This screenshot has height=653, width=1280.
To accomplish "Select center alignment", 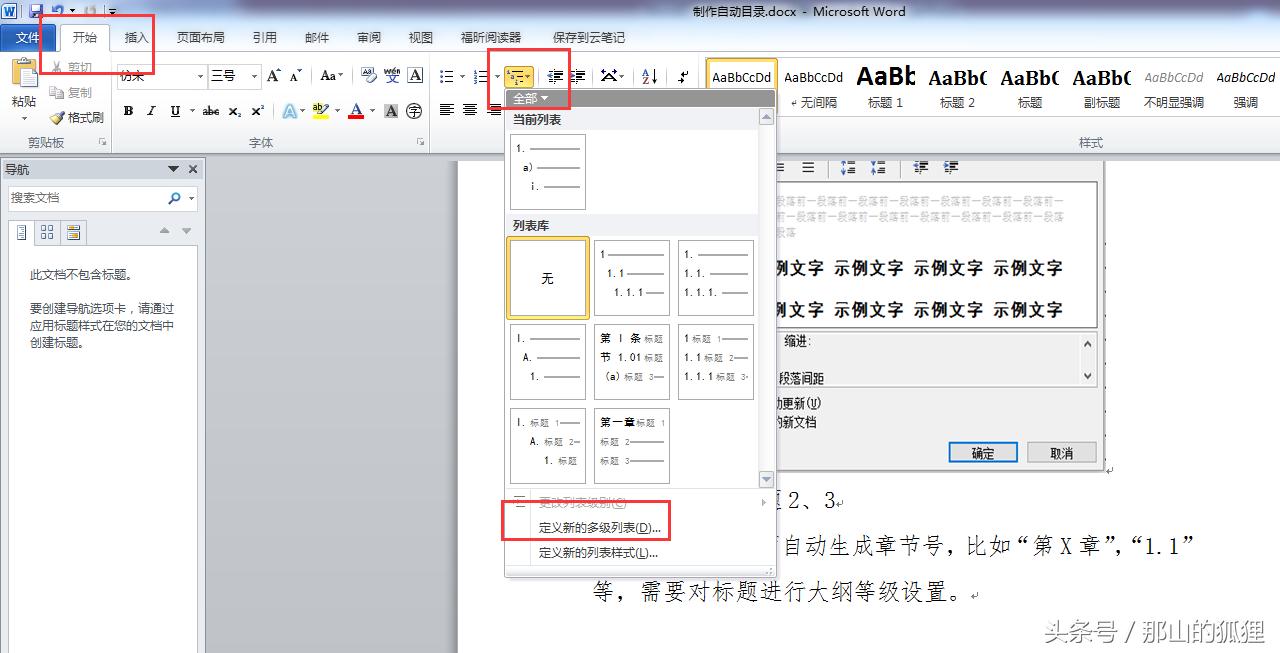I will (x=470, y=110).
